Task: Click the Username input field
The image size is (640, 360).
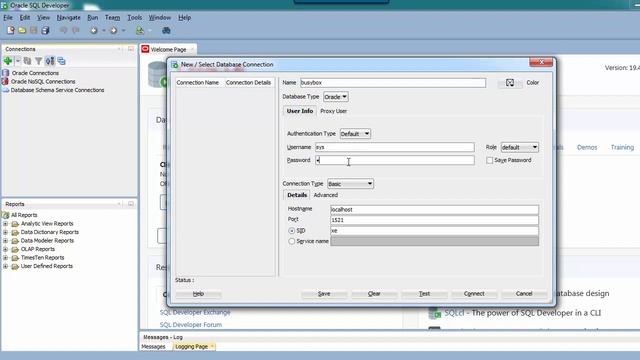Action: (x=394, y=147)
